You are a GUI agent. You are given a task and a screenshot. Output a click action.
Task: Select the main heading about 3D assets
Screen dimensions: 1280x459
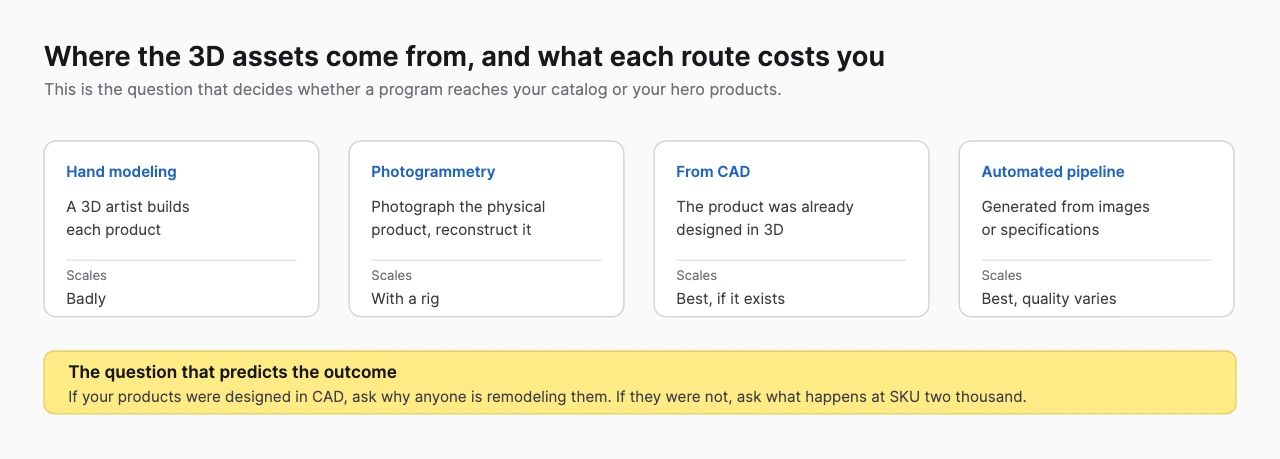pyautogui.click(x=464, y=57)
